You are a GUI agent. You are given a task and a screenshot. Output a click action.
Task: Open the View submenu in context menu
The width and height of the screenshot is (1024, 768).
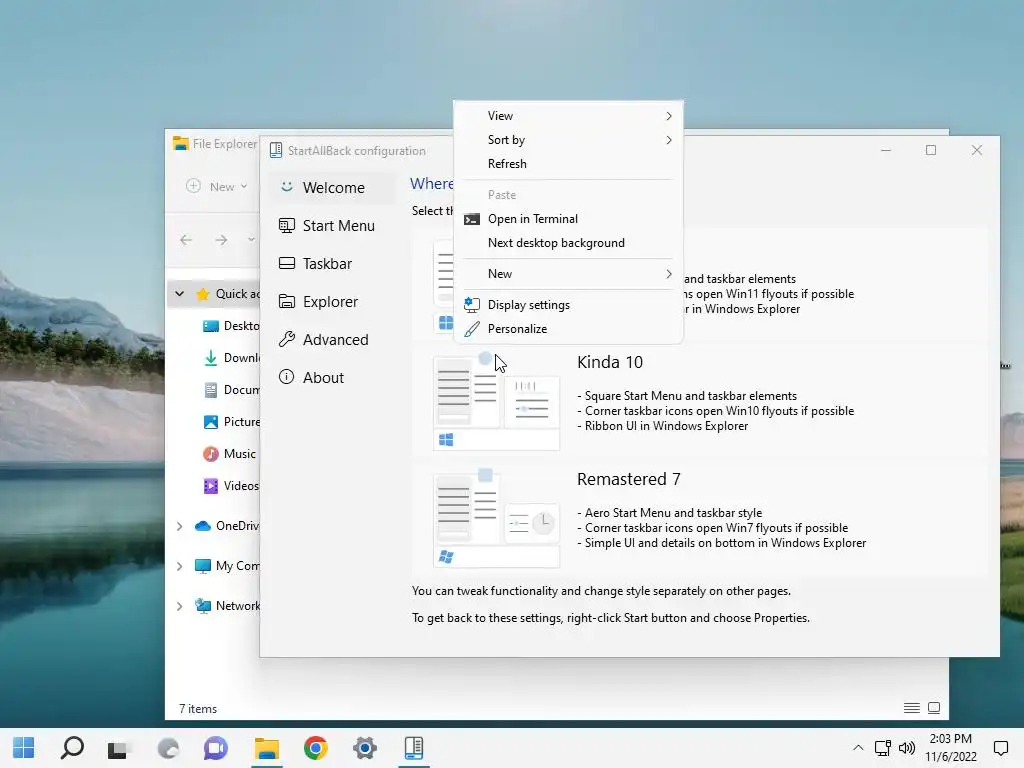568,116
